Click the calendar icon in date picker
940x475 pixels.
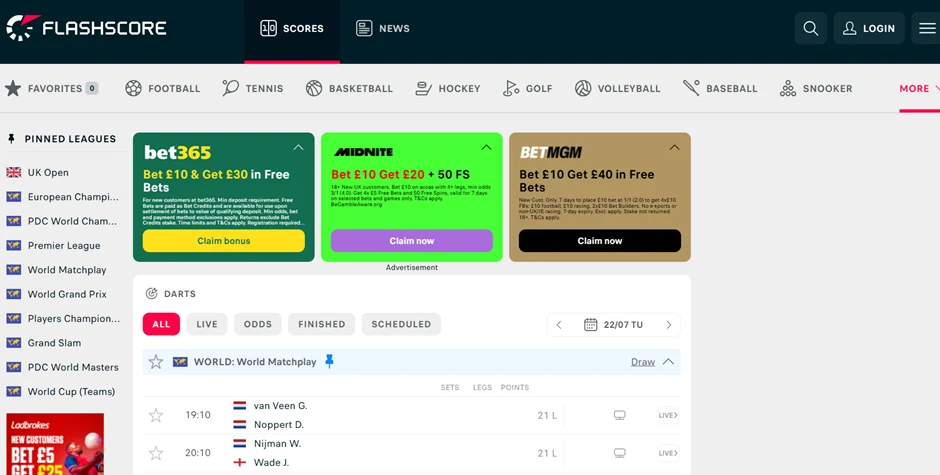click(591, 324)
